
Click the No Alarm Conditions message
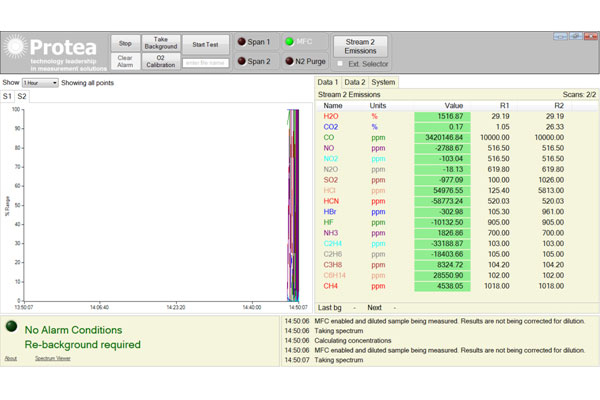pos(73,330)
